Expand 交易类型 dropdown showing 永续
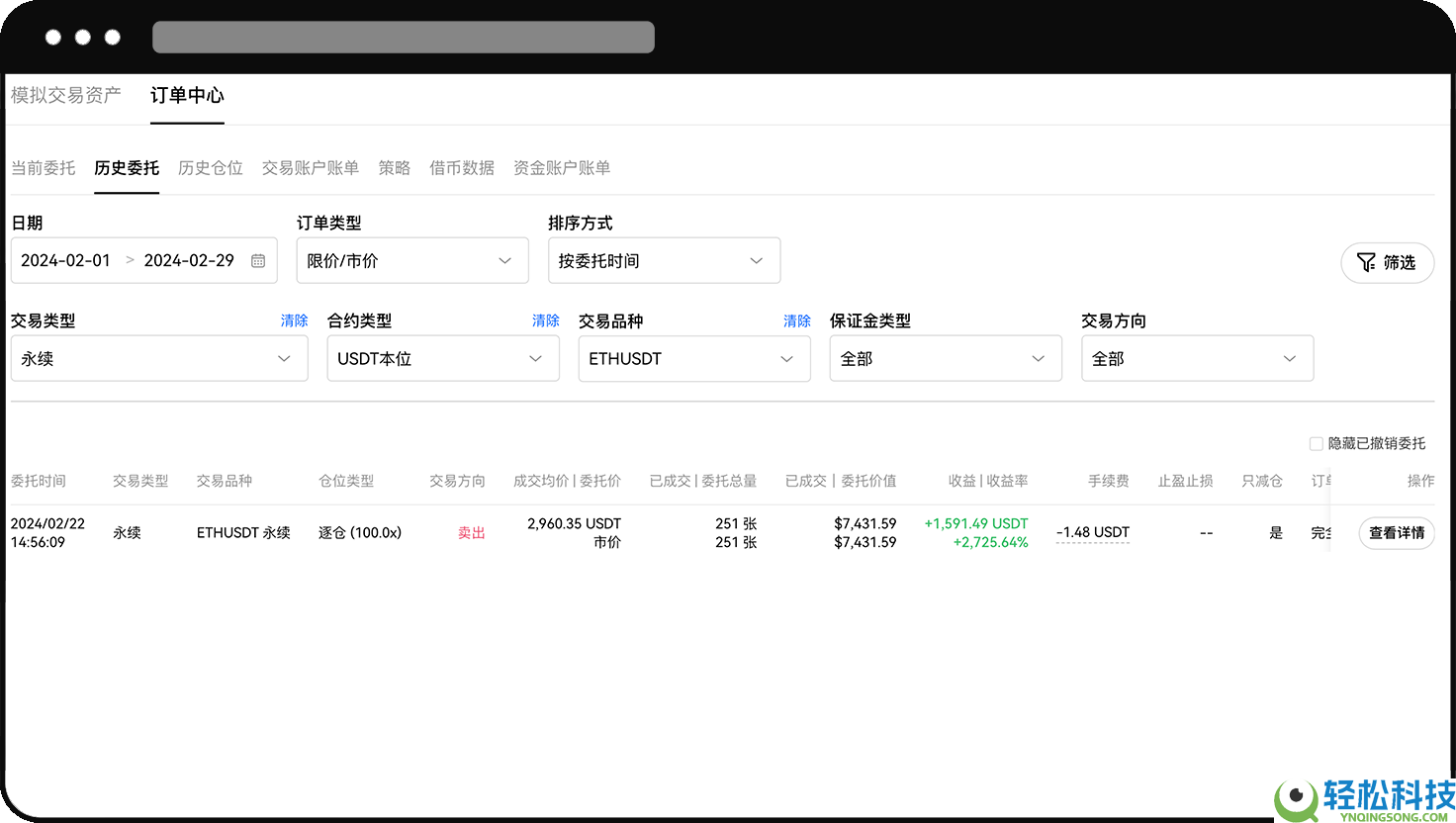The image size is (1456, 823). point(159,358)
